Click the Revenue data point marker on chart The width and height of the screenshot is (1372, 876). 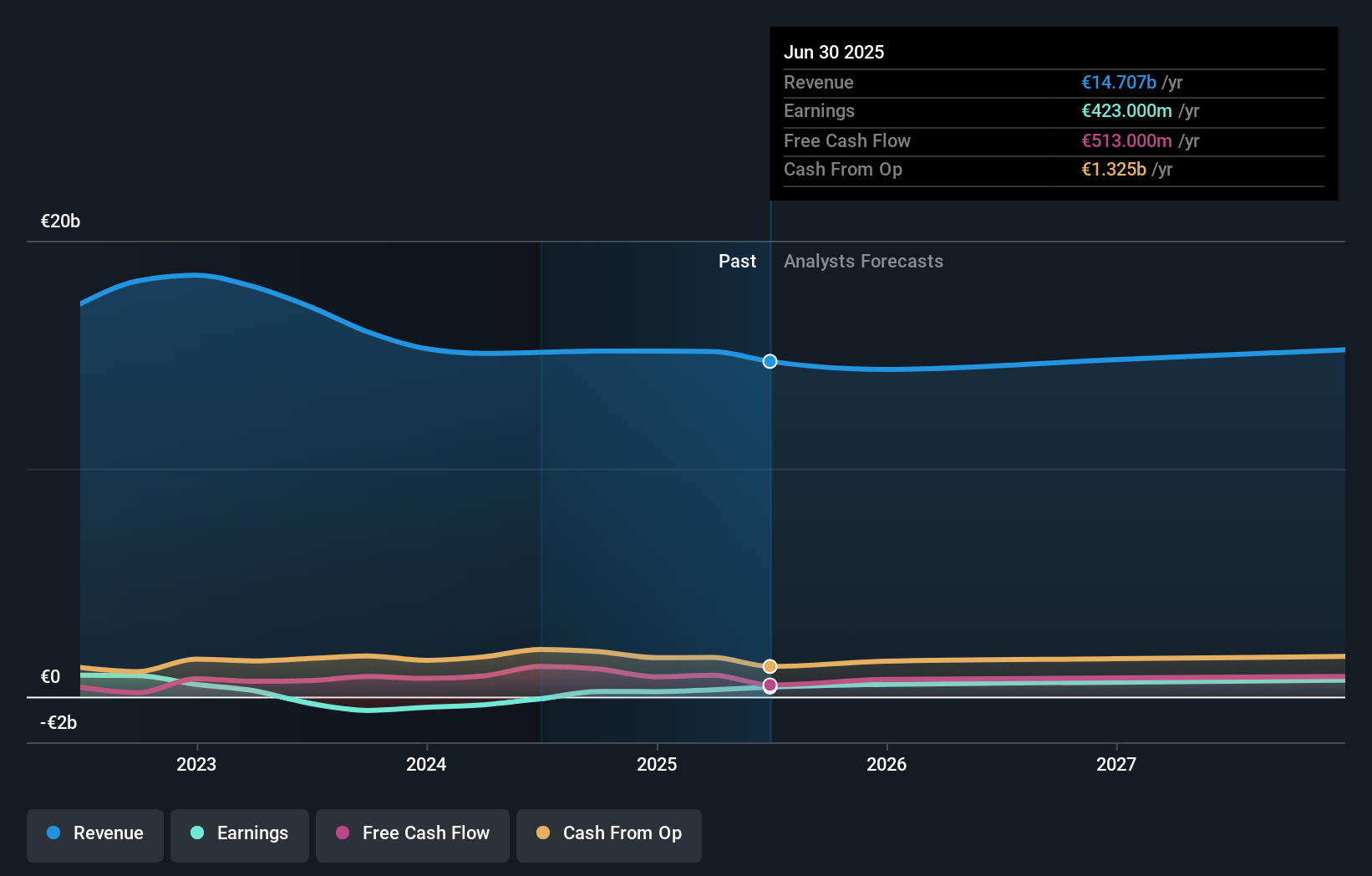tap(770, 362)
